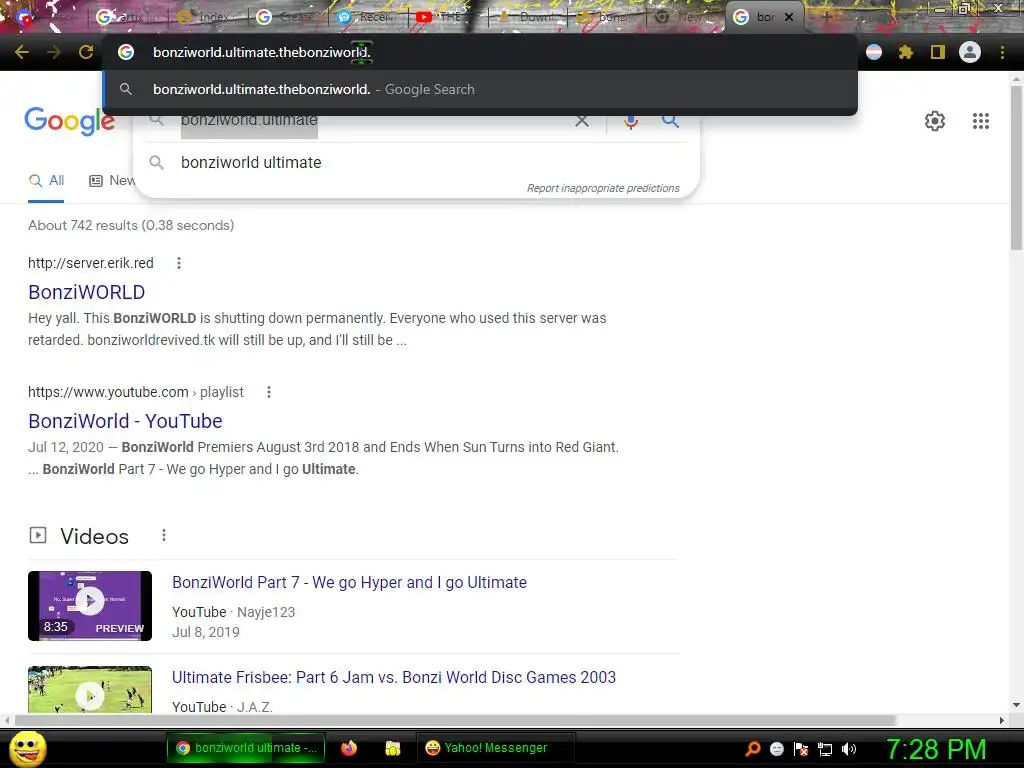Click the http://server.erik.red URL text
1024x768 pixels.
point(91,263)
